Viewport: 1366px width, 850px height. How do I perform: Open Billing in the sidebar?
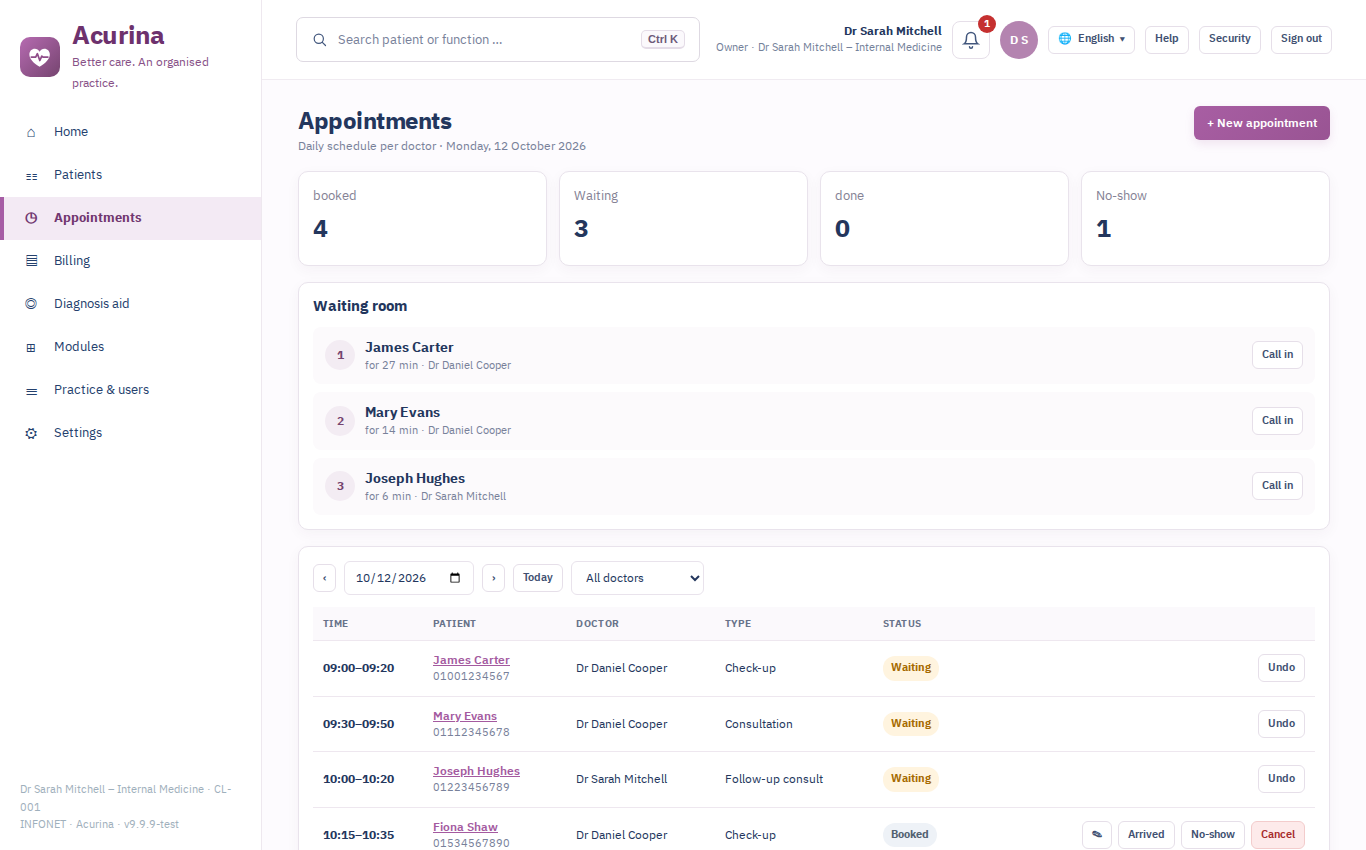click(x=131, y=261)
